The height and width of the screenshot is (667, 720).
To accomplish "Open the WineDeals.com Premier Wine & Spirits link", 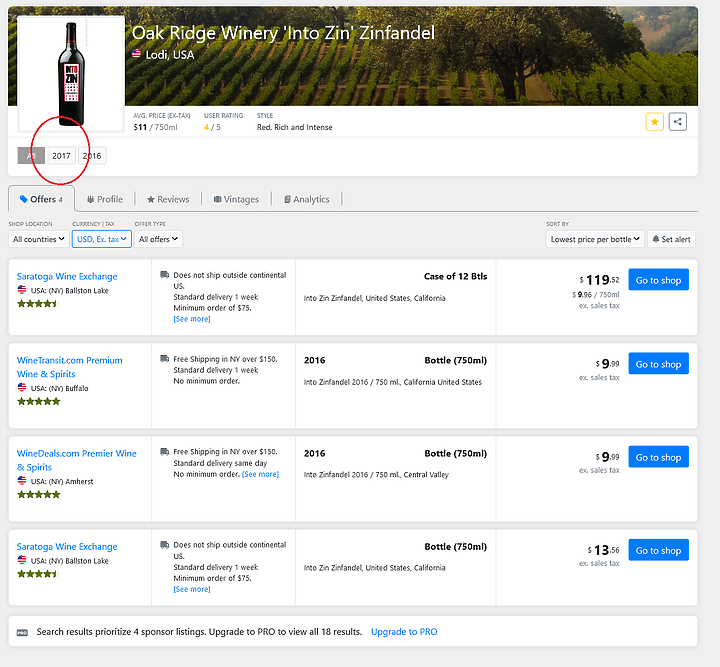I will click(x=77, y=460).
